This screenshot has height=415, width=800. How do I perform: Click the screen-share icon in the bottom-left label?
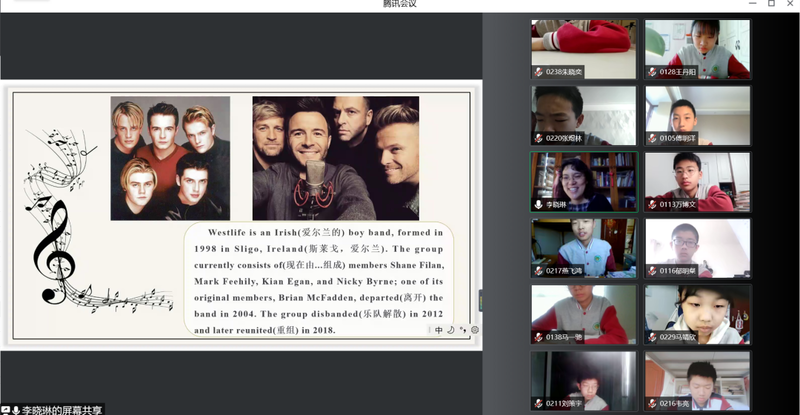(x=6, y=410)
